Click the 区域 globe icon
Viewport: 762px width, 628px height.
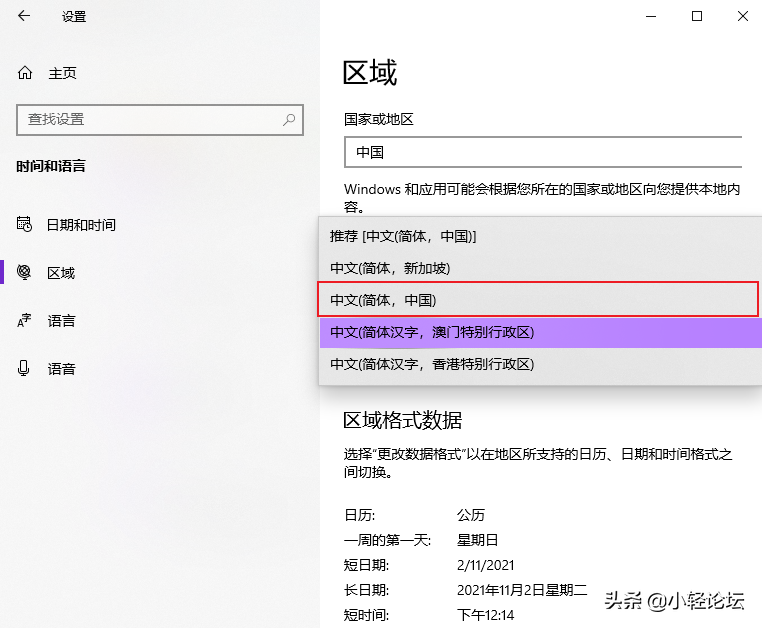24,272
